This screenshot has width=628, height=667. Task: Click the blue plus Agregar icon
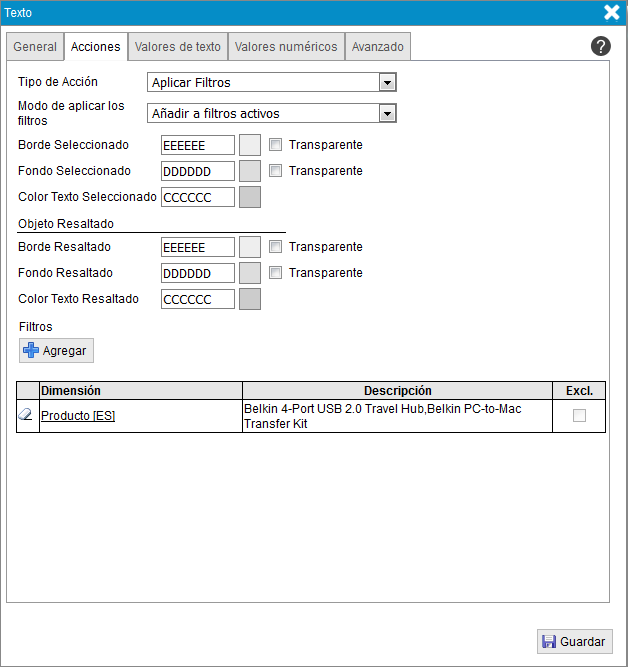pos(31,351)
